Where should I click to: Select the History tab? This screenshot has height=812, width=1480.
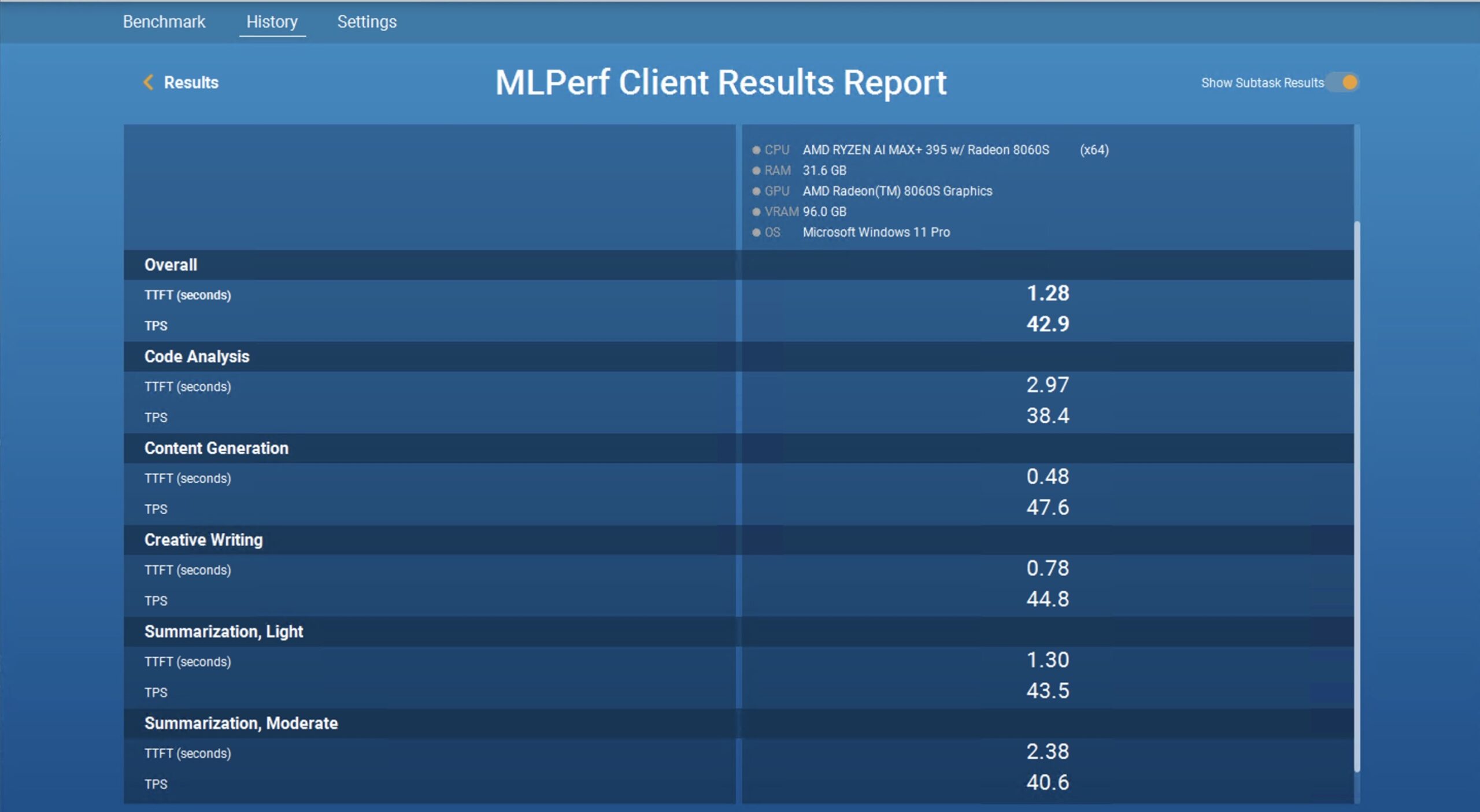272,22
